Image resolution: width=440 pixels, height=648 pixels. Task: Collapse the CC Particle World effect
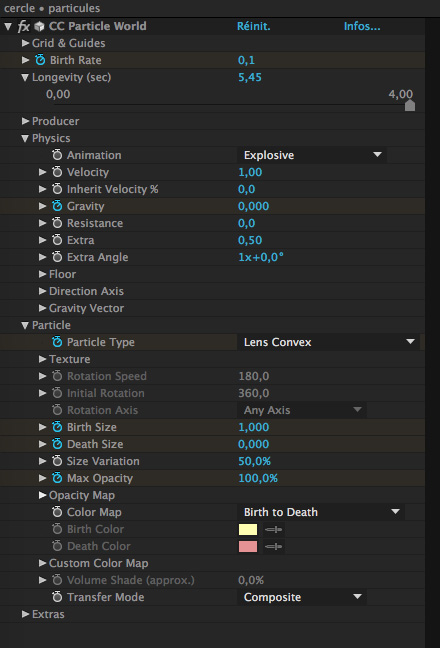[8, 26]
